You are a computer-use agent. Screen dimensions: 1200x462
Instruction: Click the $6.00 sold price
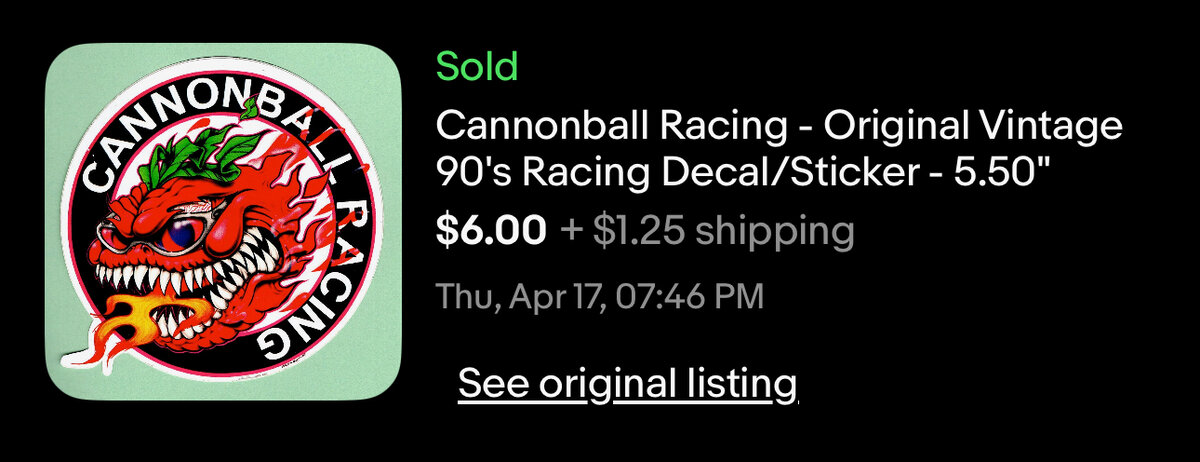coord(491,231)
